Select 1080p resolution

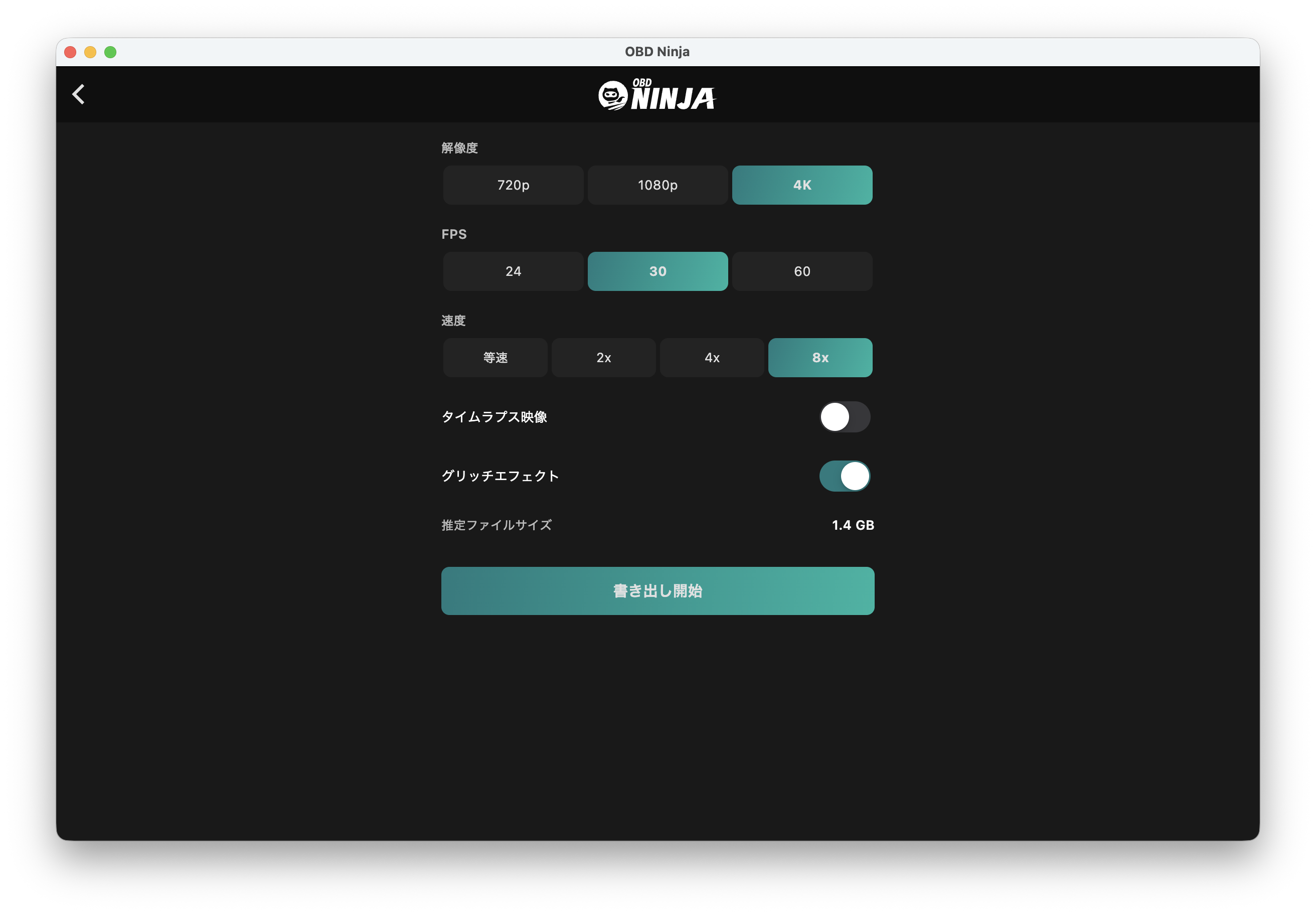657,185
